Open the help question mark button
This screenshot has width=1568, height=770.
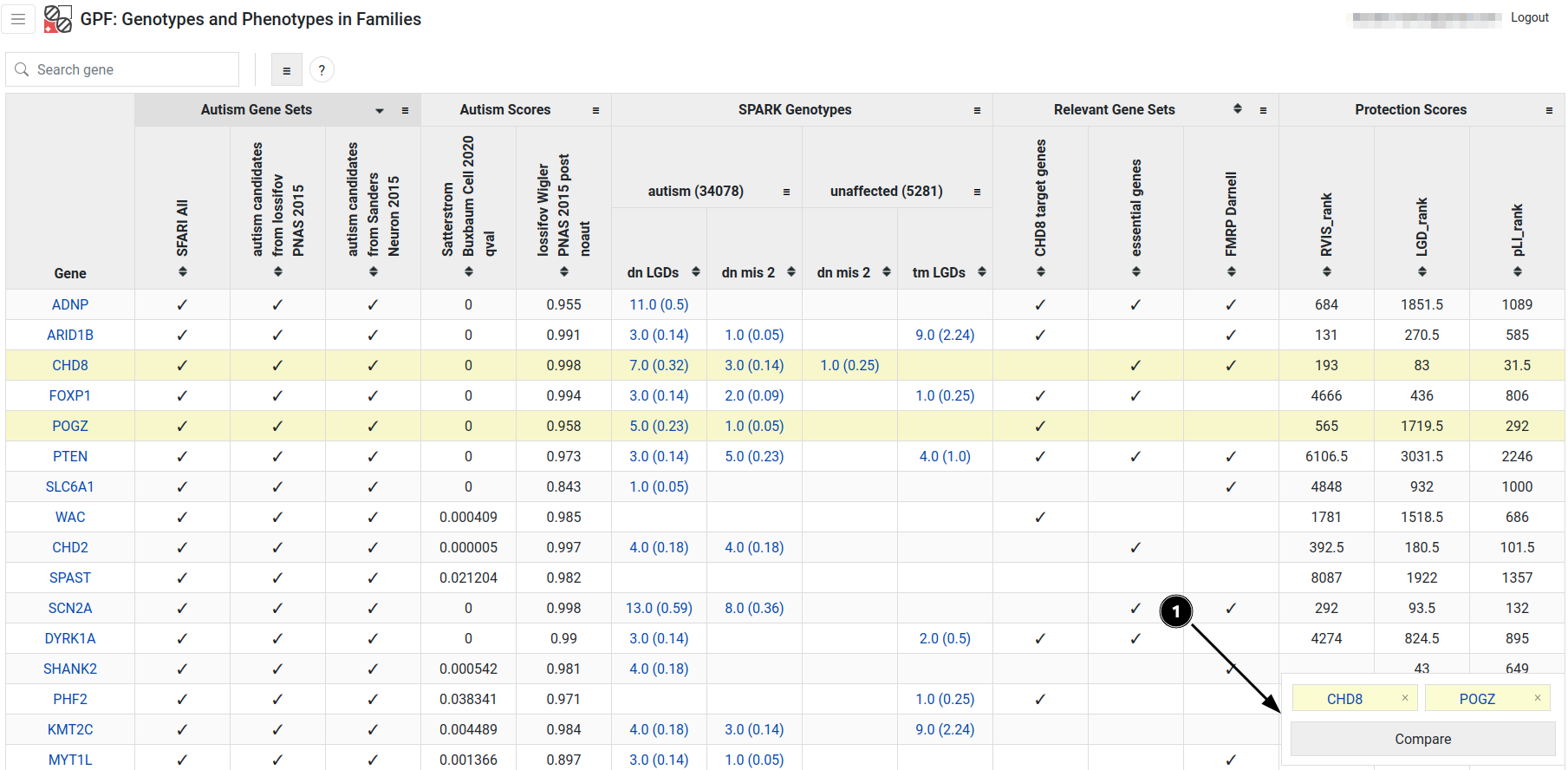coord(322,70)
